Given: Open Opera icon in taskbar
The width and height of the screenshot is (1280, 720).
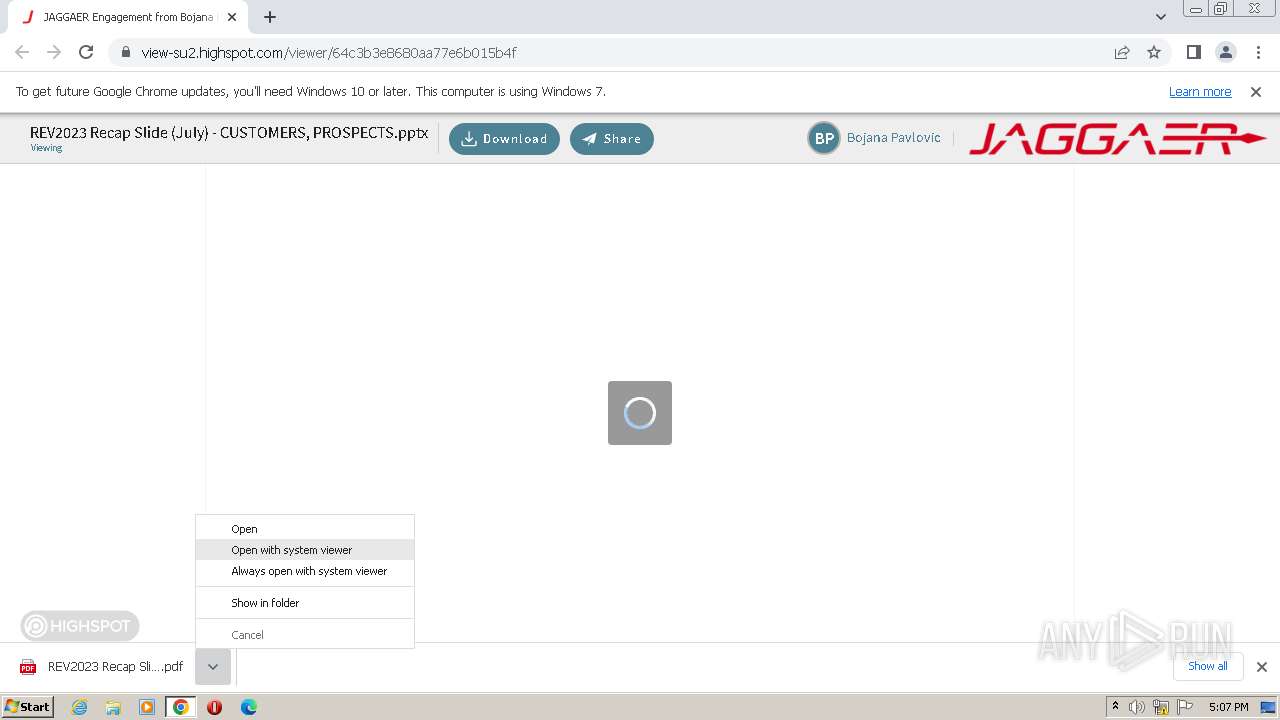Looking at the screenshot, I should (x=214, y=707).
